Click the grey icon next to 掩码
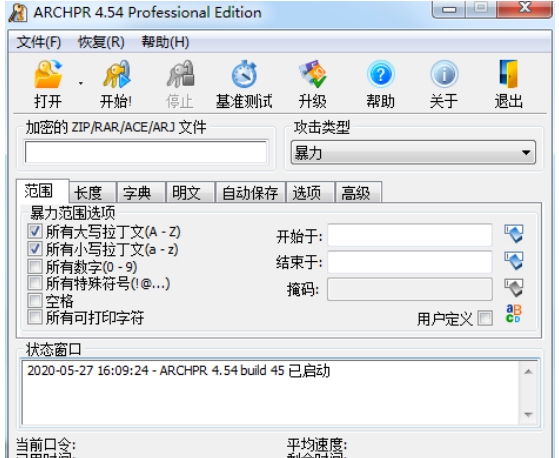The width and height of the screenshot is (559, 458). [514, 288]
